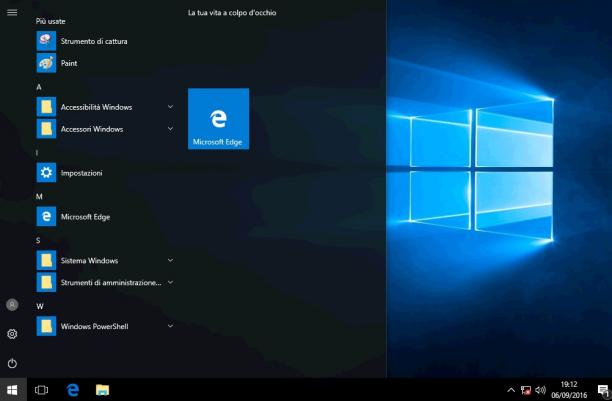Viewport: 612px width, 401px height.
Task: Open the clock and date 19:12
Action: [x=569, y=390]
